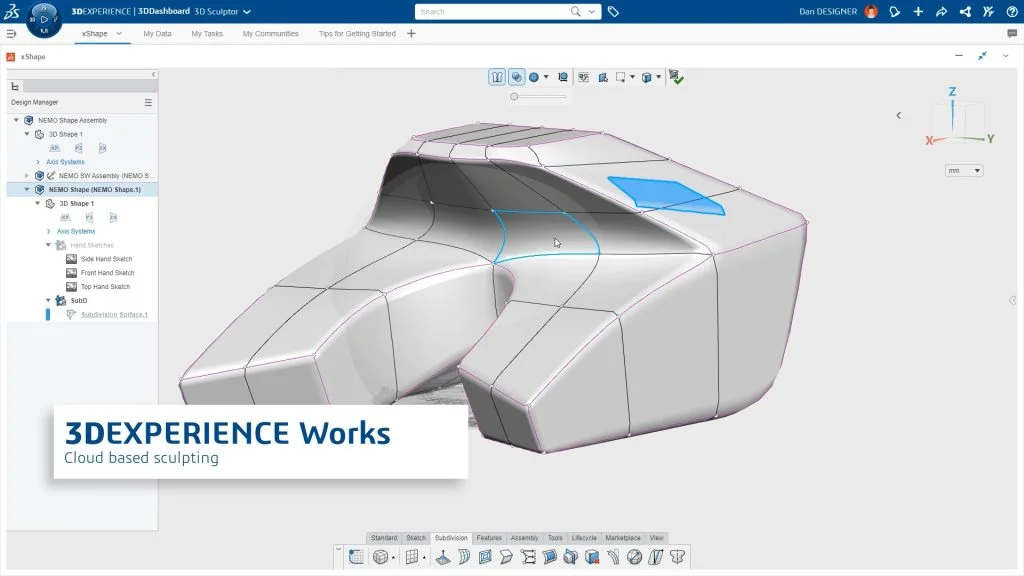Image resolution: width=1024 pixels, height=576 pixels.
Task: Expand the NEMO SW Assembly node
Action: [x=27, y=175]
